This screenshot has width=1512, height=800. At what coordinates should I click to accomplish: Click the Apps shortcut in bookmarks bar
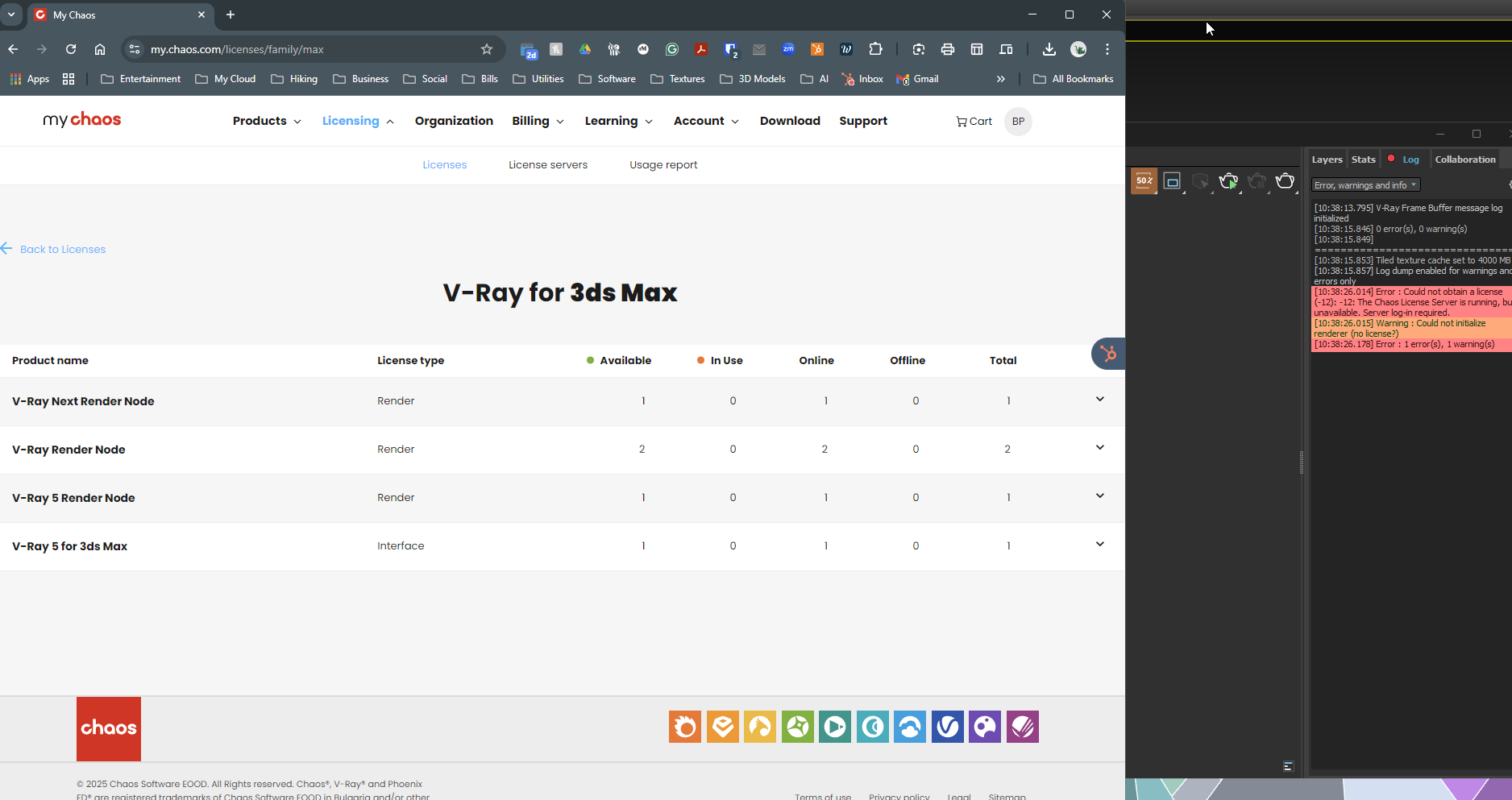[30, 79]
